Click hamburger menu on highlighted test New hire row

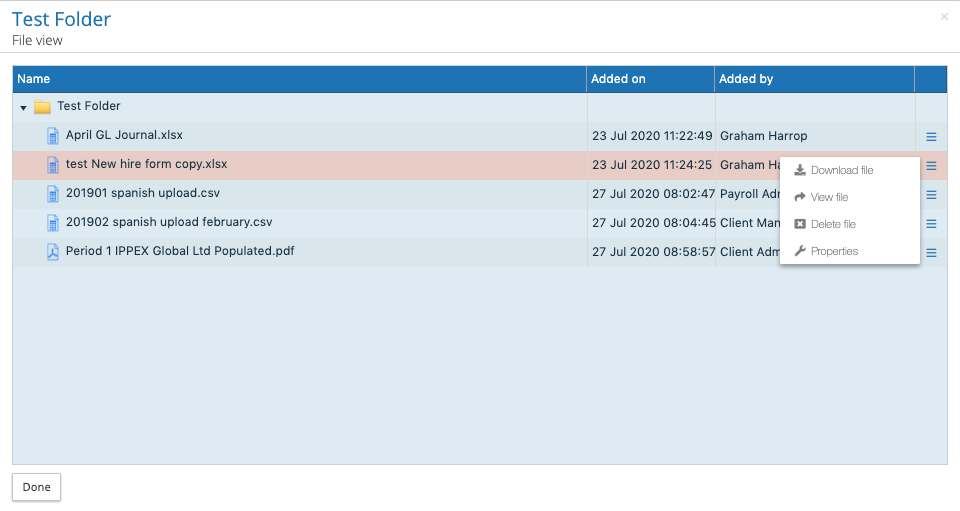(931, 166)
